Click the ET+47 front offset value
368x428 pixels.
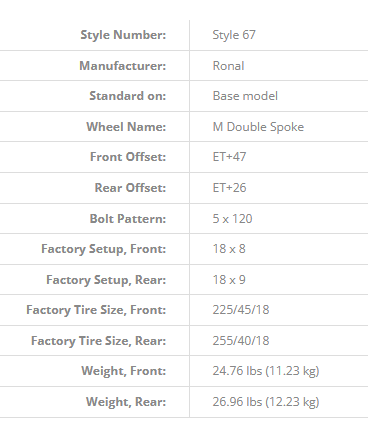point(229,157)
